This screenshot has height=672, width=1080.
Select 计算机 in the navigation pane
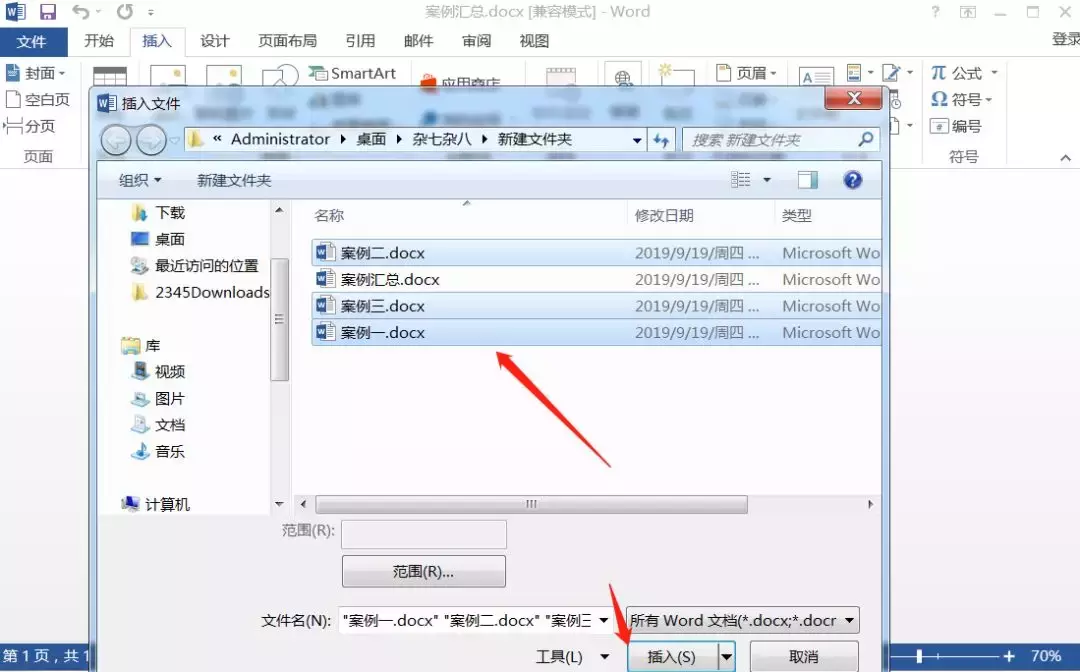(156, 505)
